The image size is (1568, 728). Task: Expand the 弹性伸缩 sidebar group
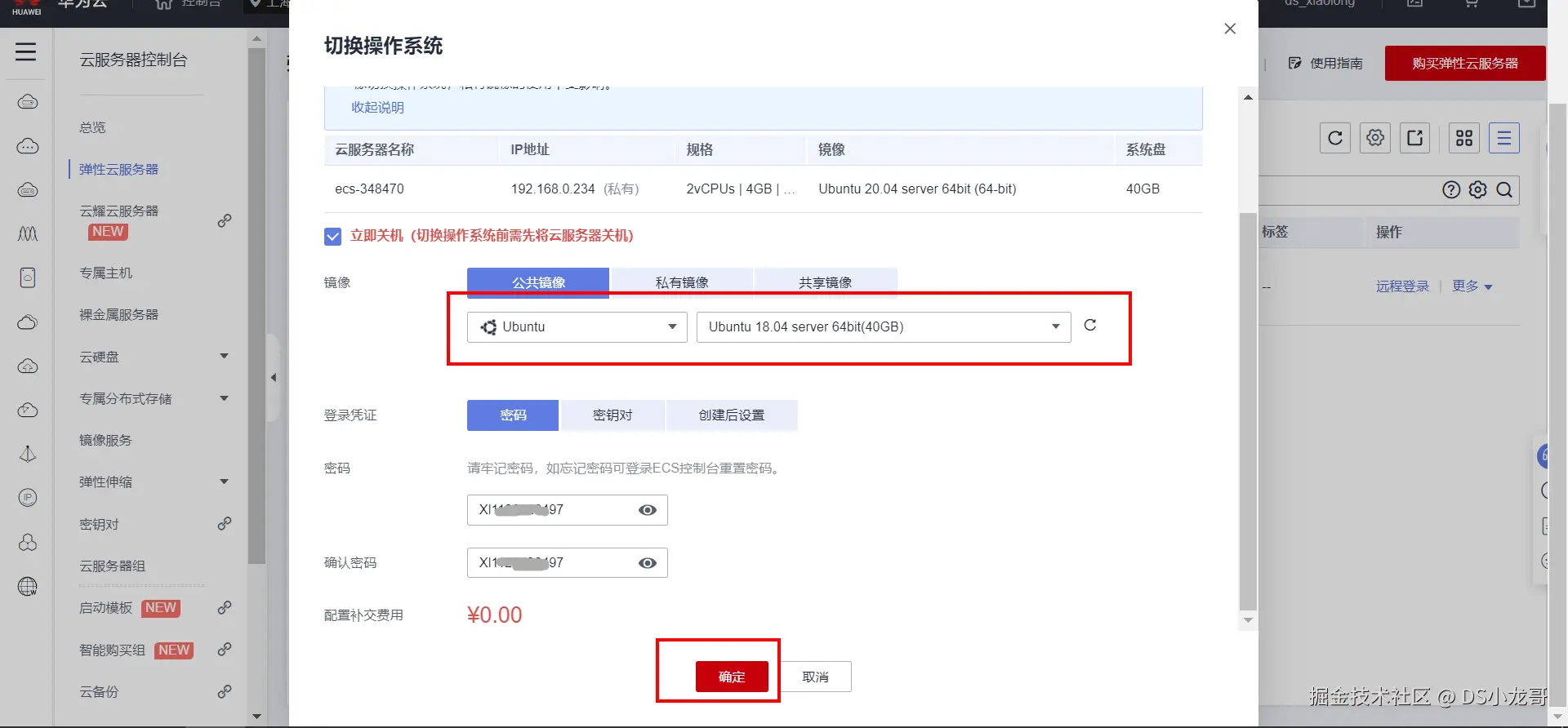[x=225, y=482]
